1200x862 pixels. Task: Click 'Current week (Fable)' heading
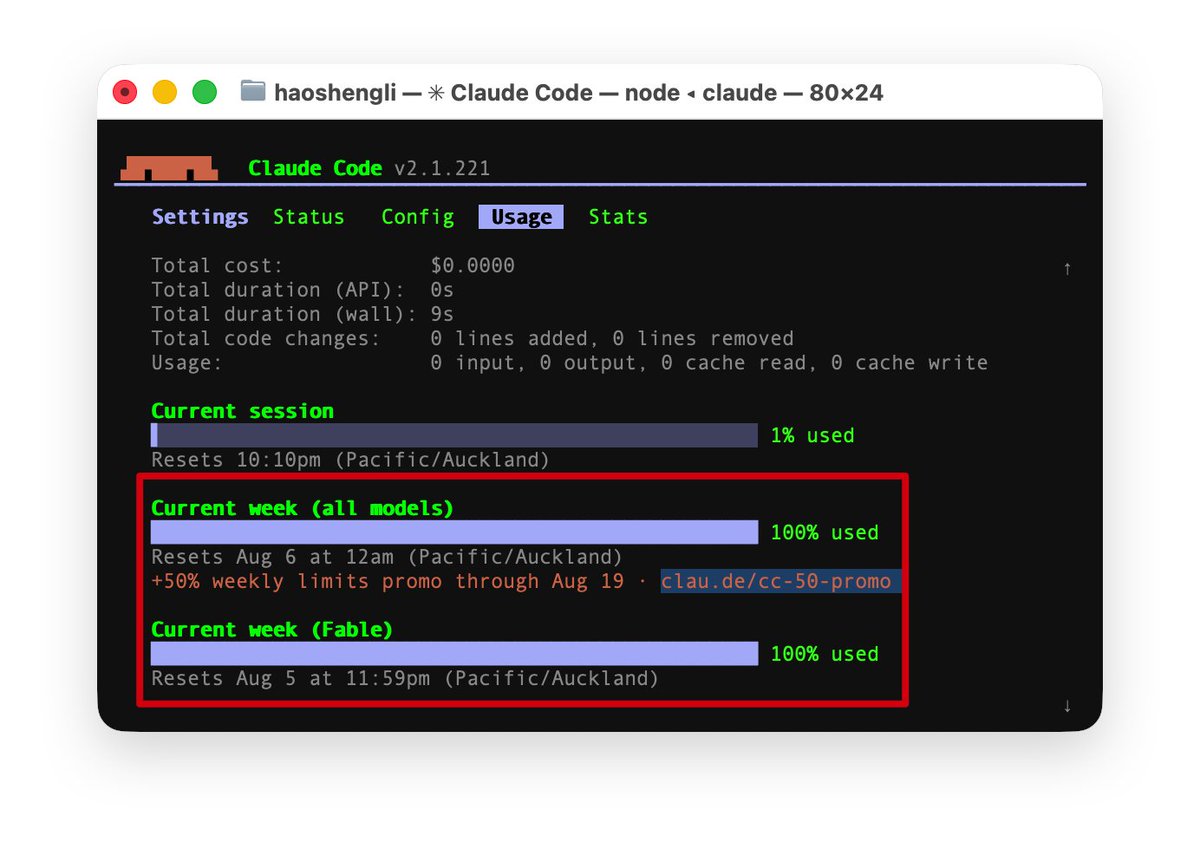(x=272, y=629)
